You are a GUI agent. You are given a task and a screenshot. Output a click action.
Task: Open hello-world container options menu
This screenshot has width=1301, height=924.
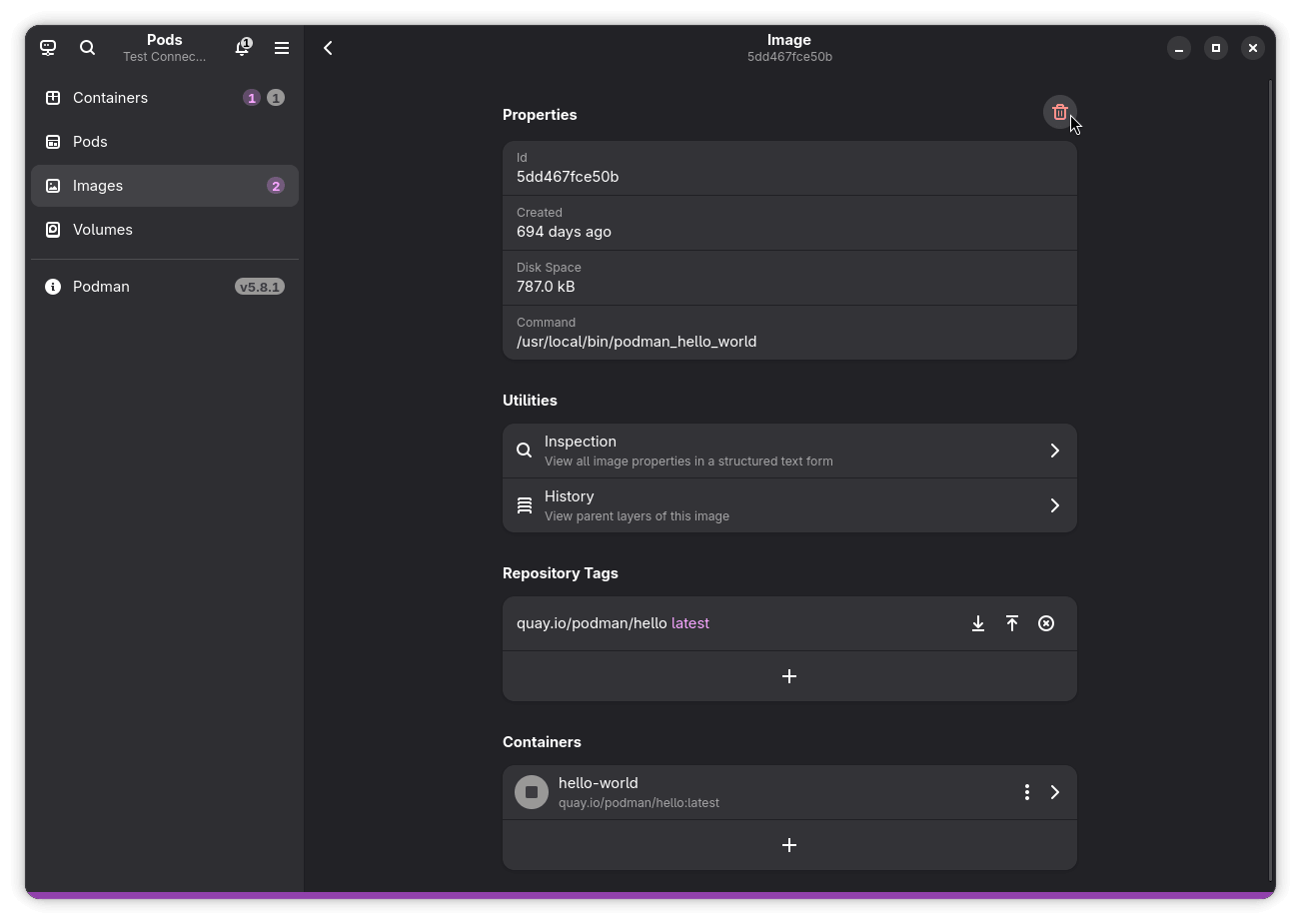pos(1026,792)
